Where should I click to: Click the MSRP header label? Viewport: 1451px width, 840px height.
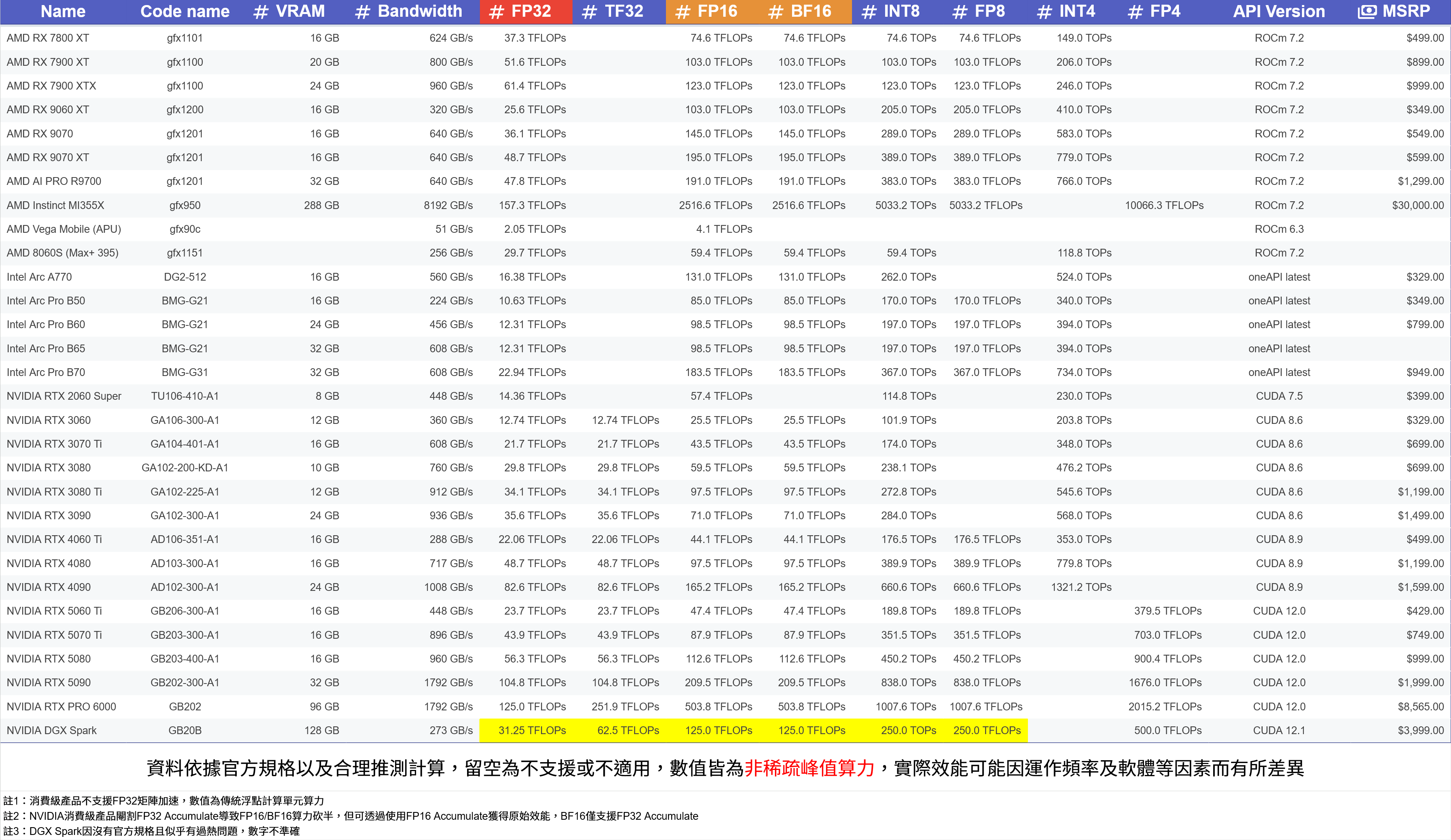click(x=1406, y=12)
